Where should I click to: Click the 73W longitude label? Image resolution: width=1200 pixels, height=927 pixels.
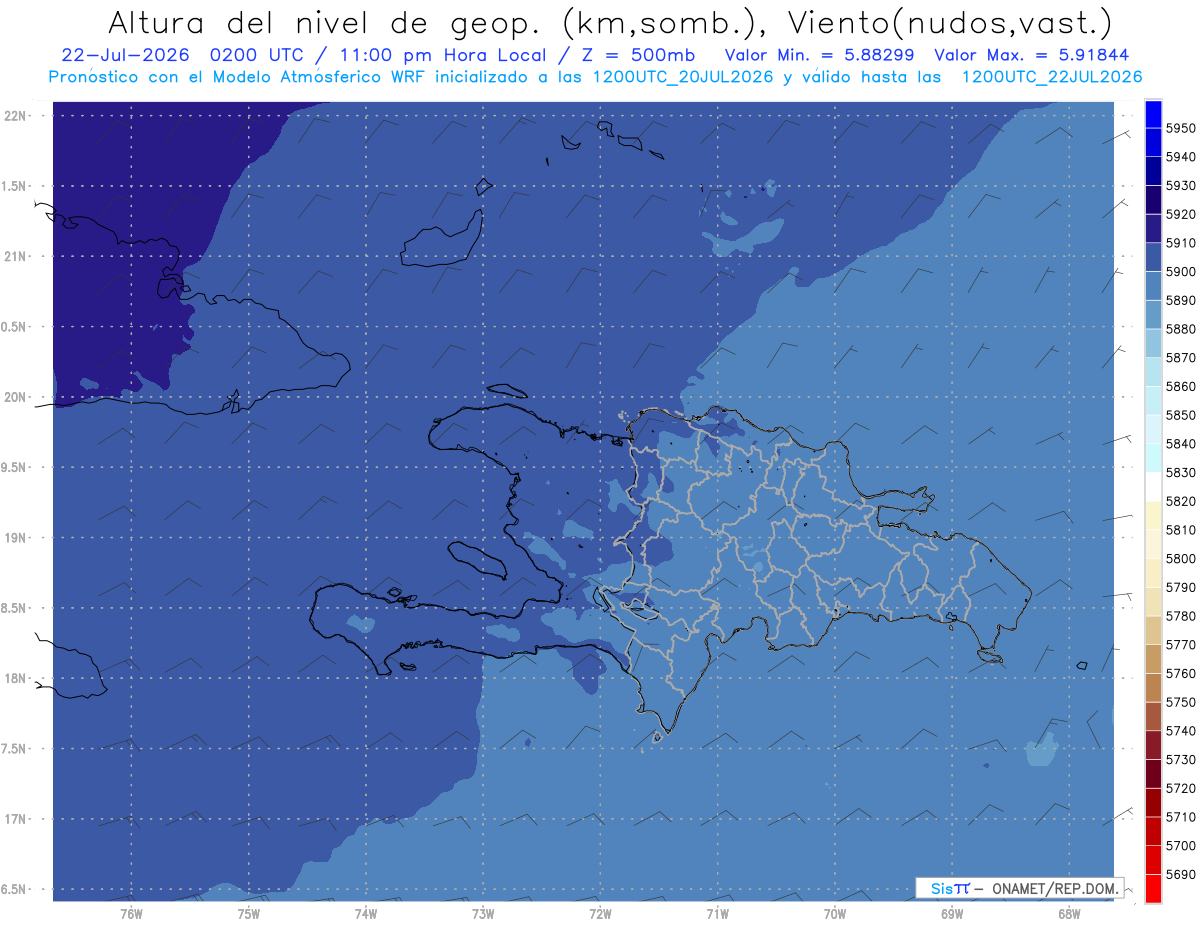point(483,915)
